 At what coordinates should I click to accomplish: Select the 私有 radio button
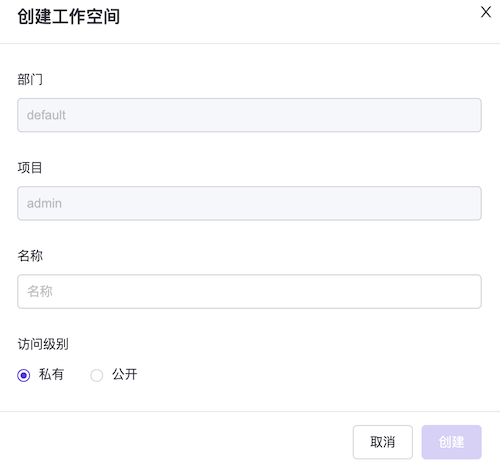click(24, 375)
